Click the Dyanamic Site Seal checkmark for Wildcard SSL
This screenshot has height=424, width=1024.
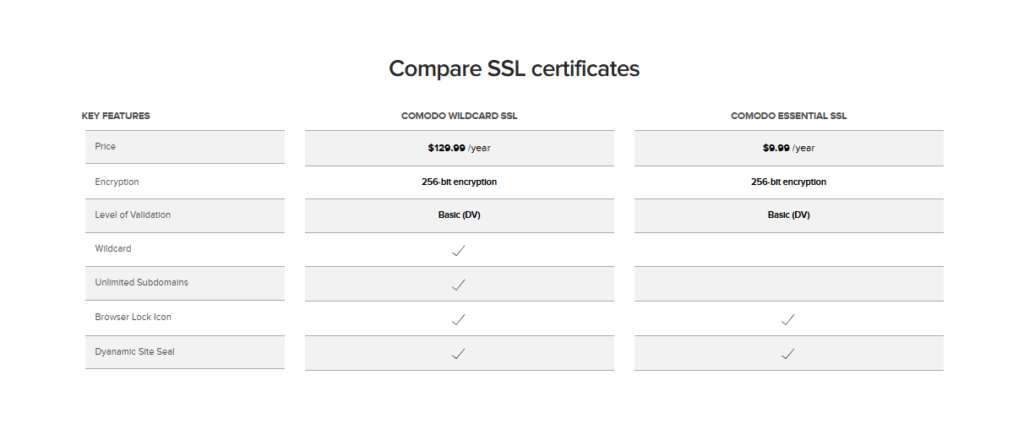pyautogui.click(x=458, y=353)
